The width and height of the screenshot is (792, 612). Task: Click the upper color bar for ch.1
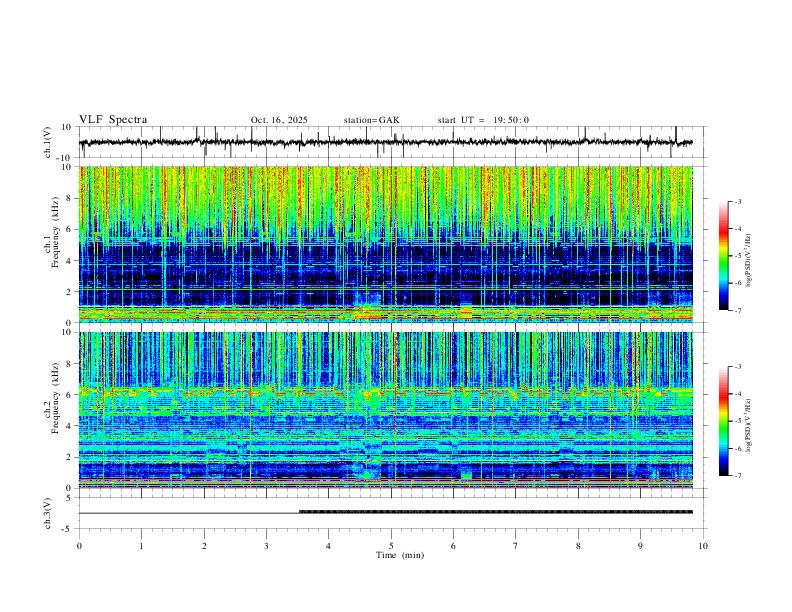723,256
